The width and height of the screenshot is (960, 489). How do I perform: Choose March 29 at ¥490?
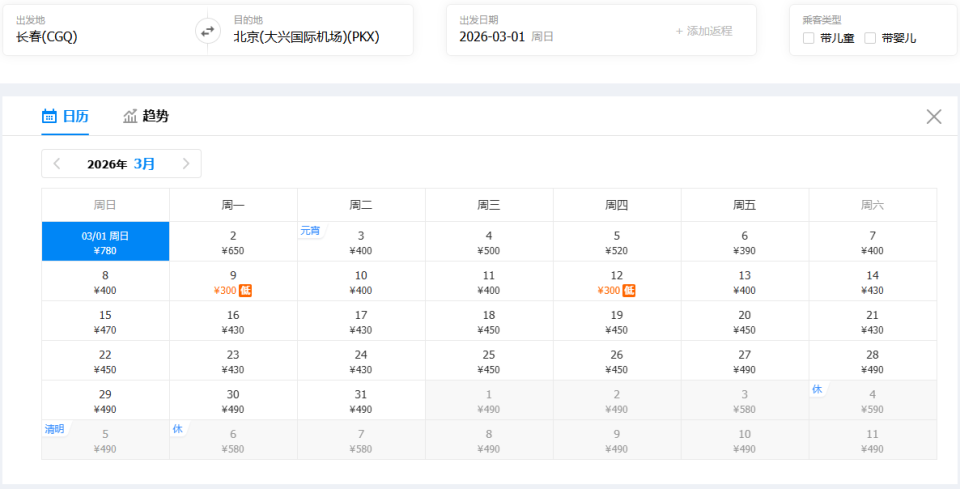click(x=105, y=401)
